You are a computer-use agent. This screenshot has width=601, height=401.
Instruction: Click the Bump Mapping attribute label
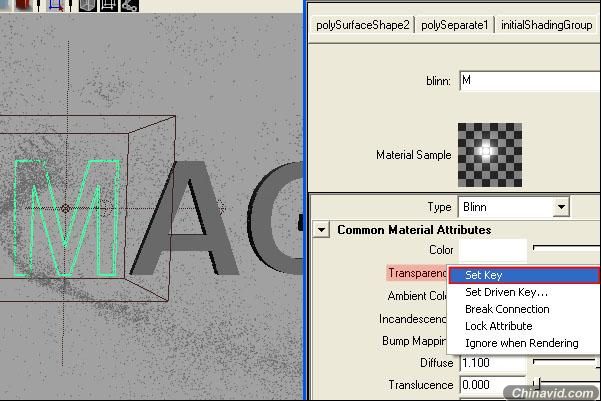[x=414, y=341]
